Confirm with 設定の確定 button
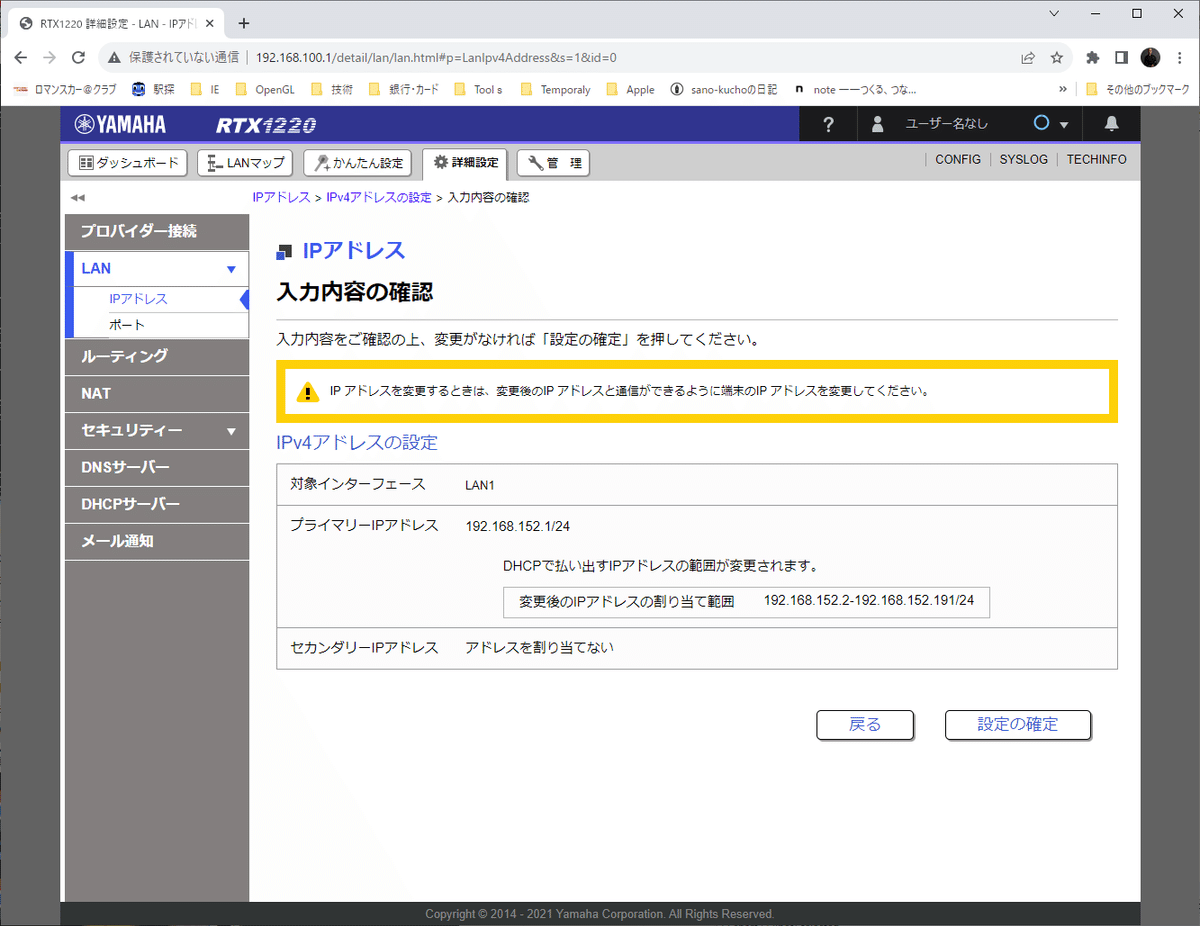The height and width of the screenshot is (926, 1200). pos(1018,725)
